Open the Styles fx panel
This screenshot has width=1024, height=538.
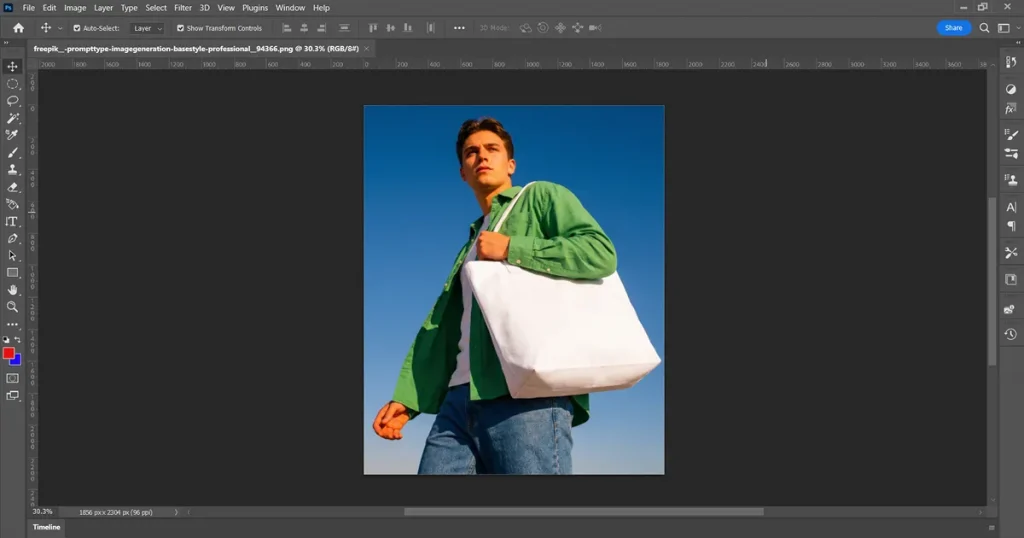coord(1011,108)
